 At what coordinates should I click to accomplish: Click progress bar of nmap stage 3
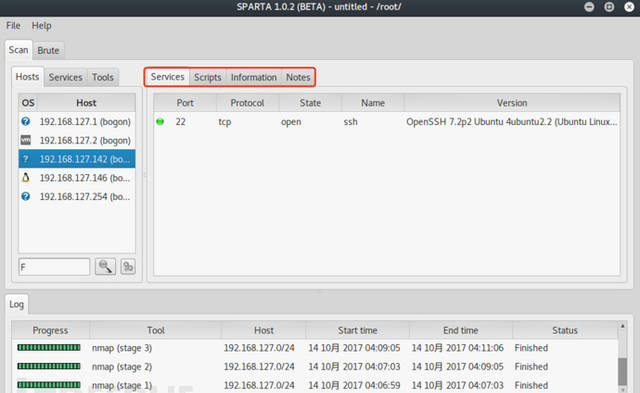pos(49,347)
